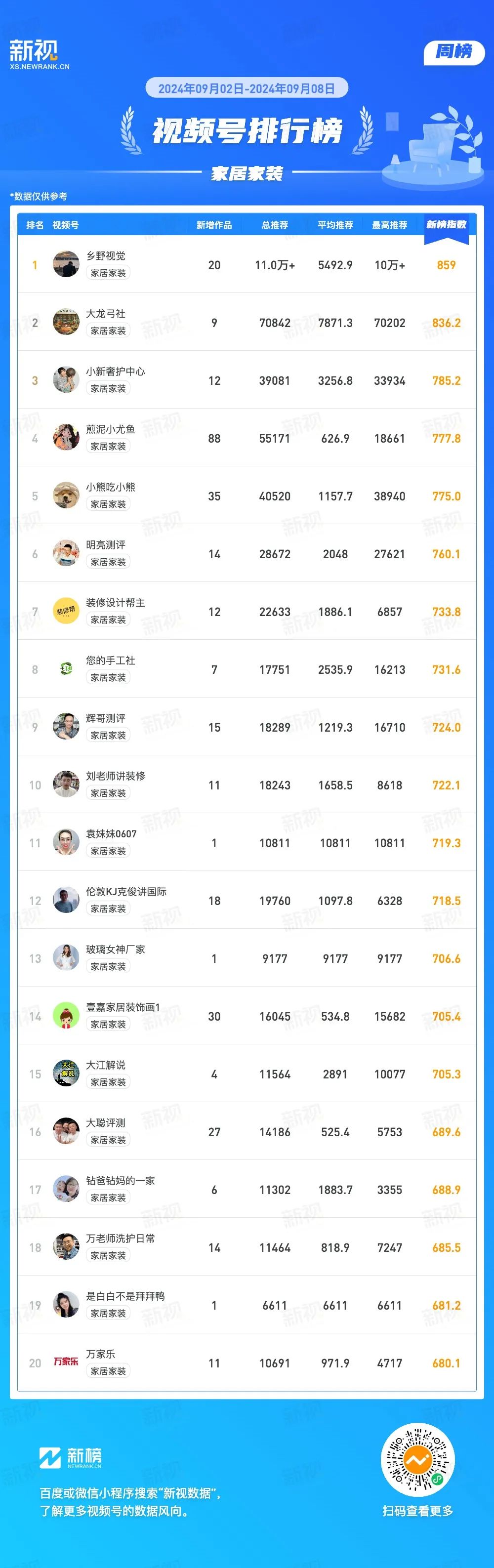
Task: Click the 新增作品 column header
Action: 214,225
